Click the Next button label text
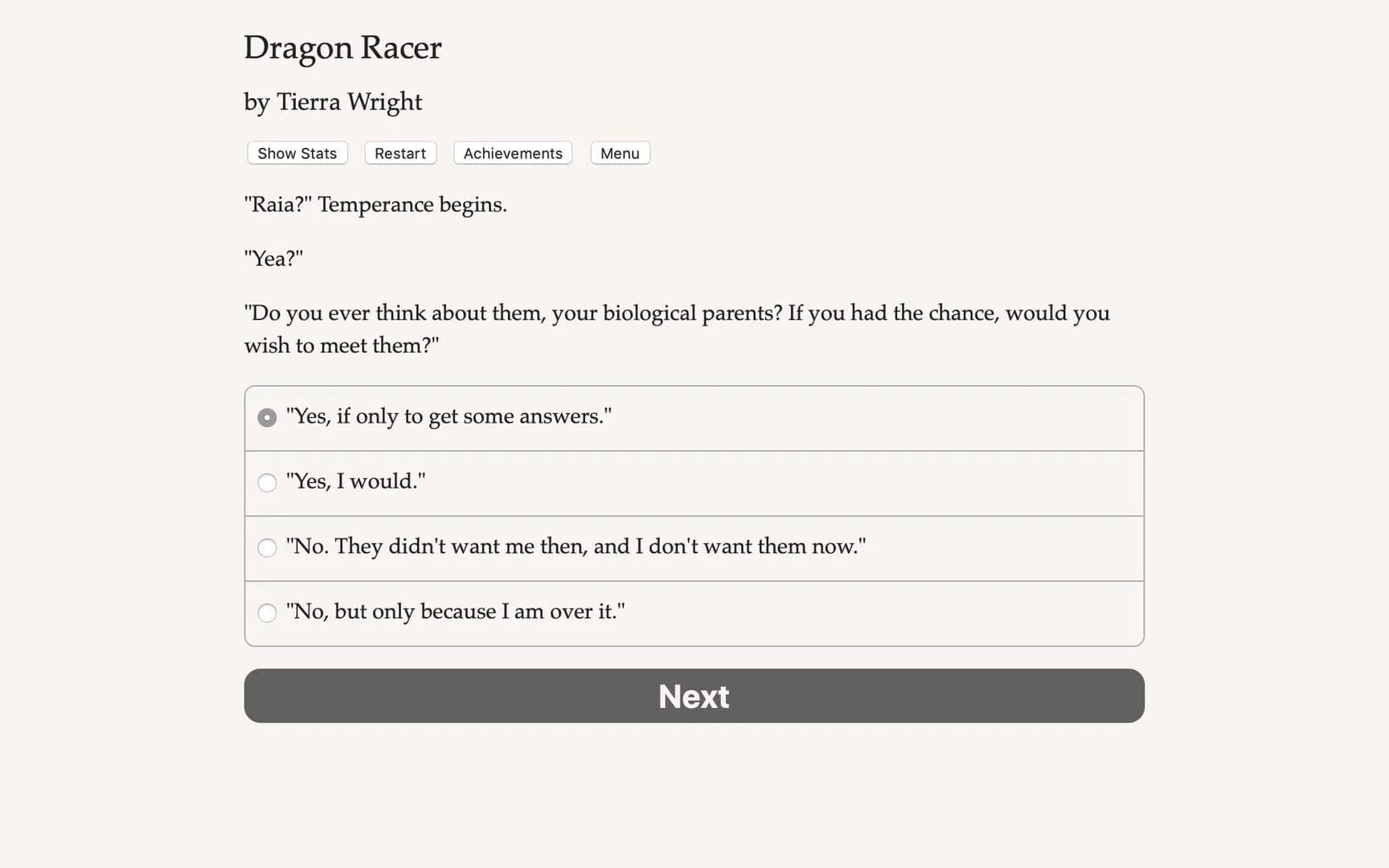Image resolution: width=1389 pixels, height=868 pixels. [693, 696]
